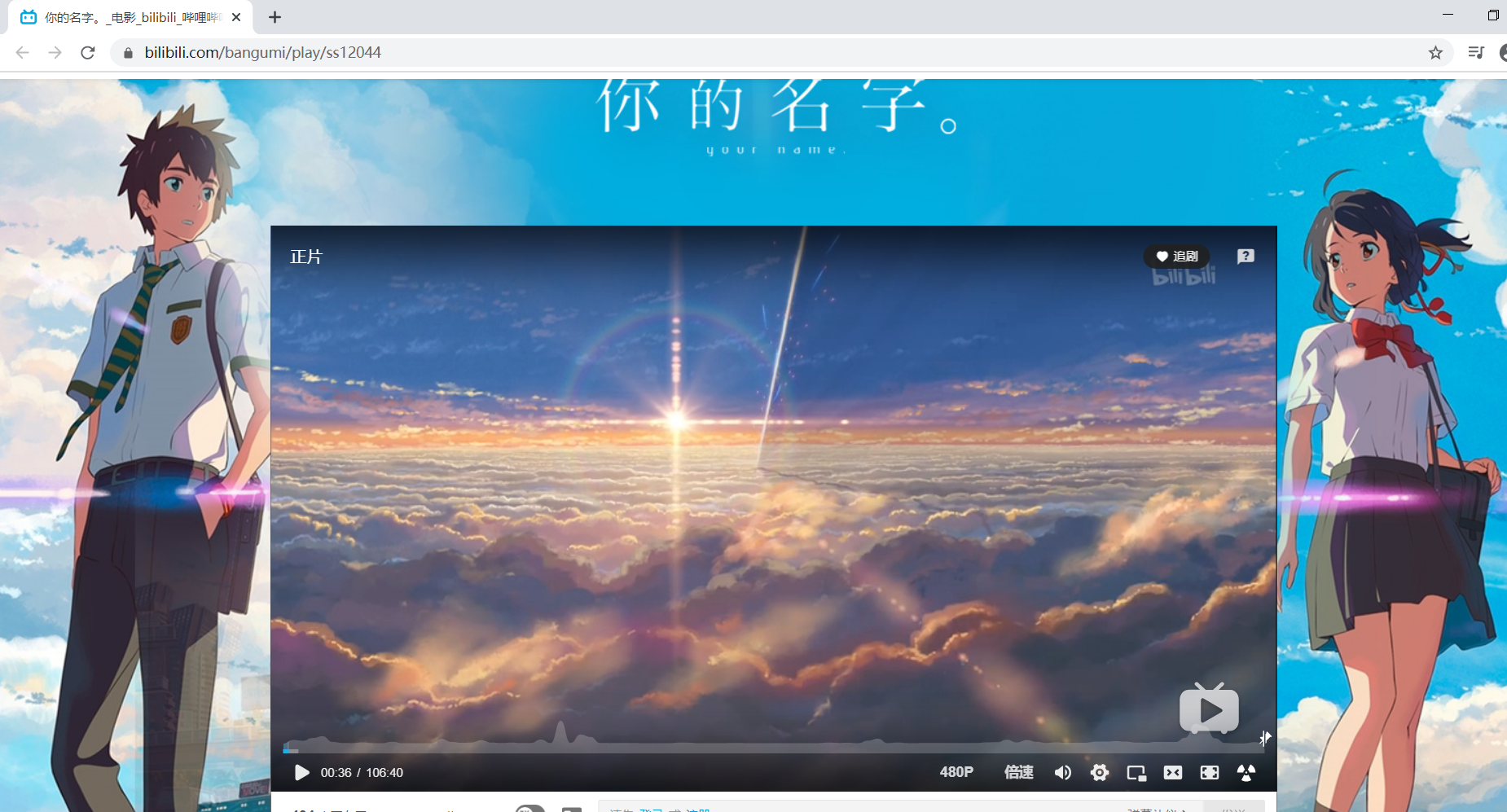This screenshot has width=1507, height=812.
Task: Open player settings gear
Action: pos(1100,772)
